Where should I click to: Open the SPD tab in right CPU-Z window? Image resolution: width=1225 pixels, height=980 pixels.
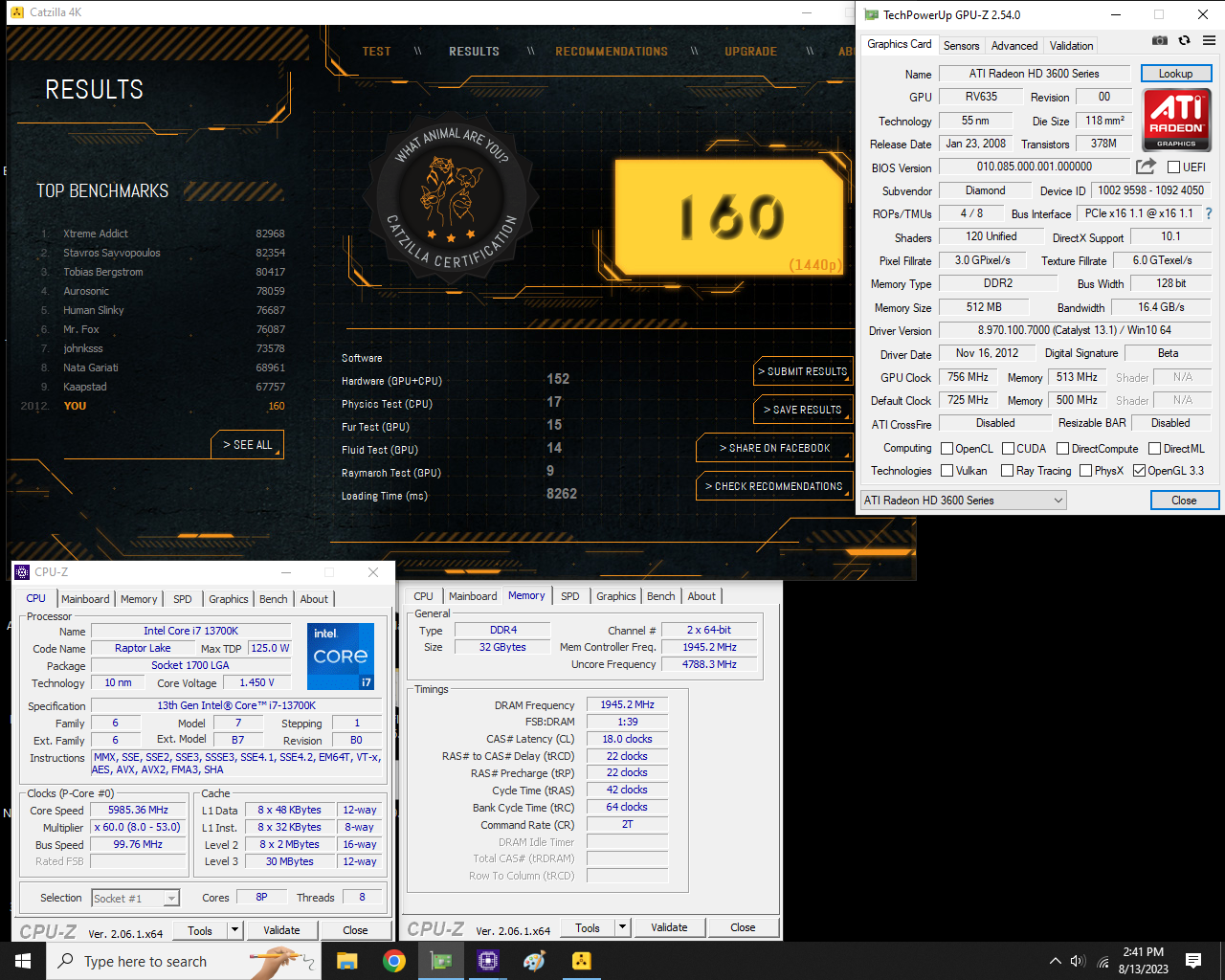point(570,596)
